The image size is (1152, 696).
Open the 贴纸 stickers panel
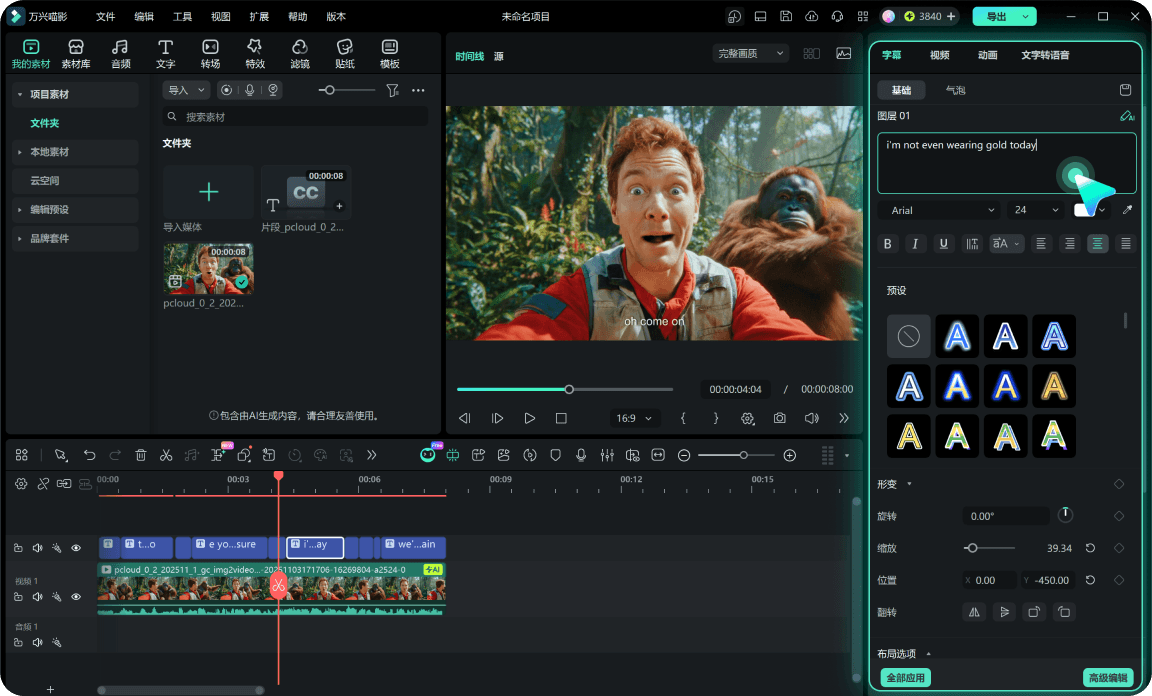coord(345,54)
